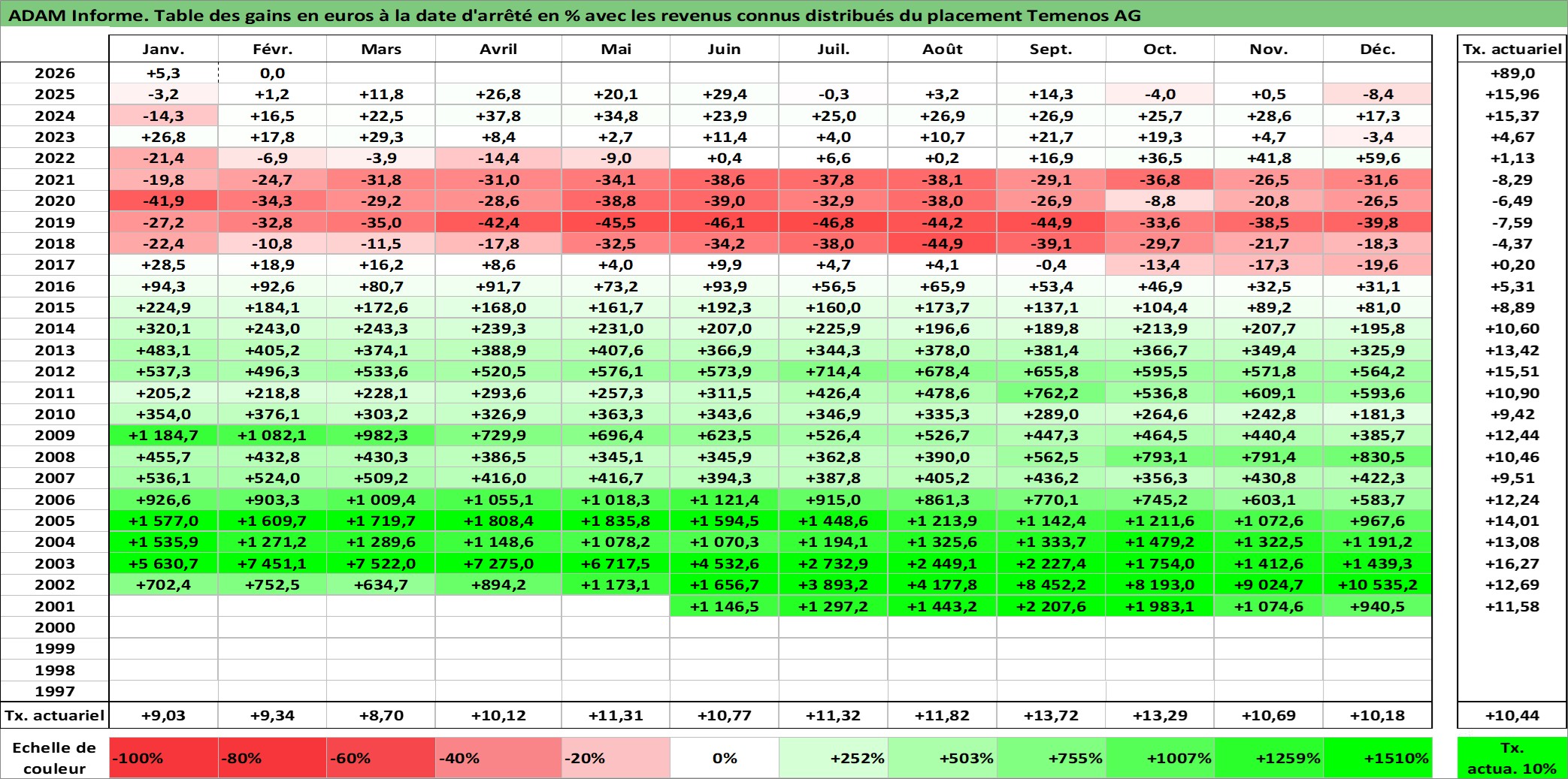The width and height of the screenshot is (1568, 779).
Task: Select cell +1 146,5 for June 2001
Action: [x=724, y=606]
